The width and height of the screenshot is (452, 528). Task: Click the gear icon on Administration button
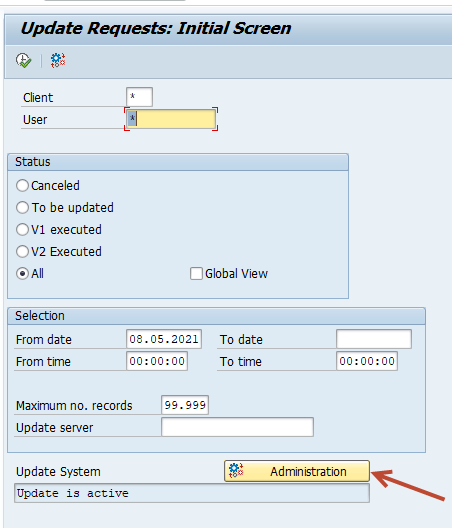236,471
